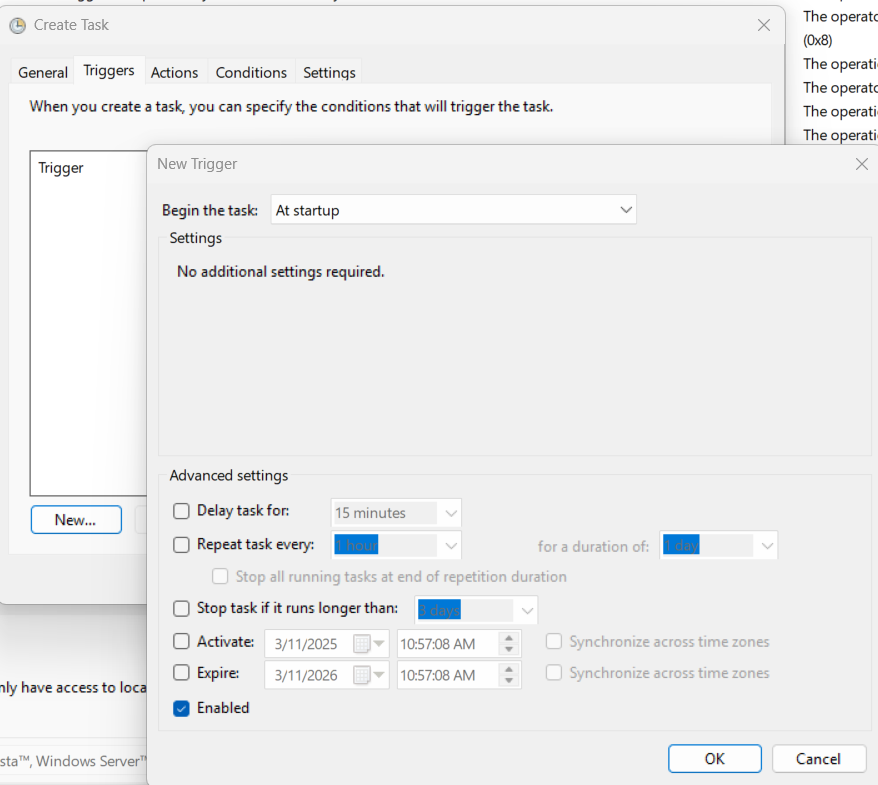Toggle Stop task if it runs longer than
Viewport: 878px width, 785px height.
click(181, 608)
